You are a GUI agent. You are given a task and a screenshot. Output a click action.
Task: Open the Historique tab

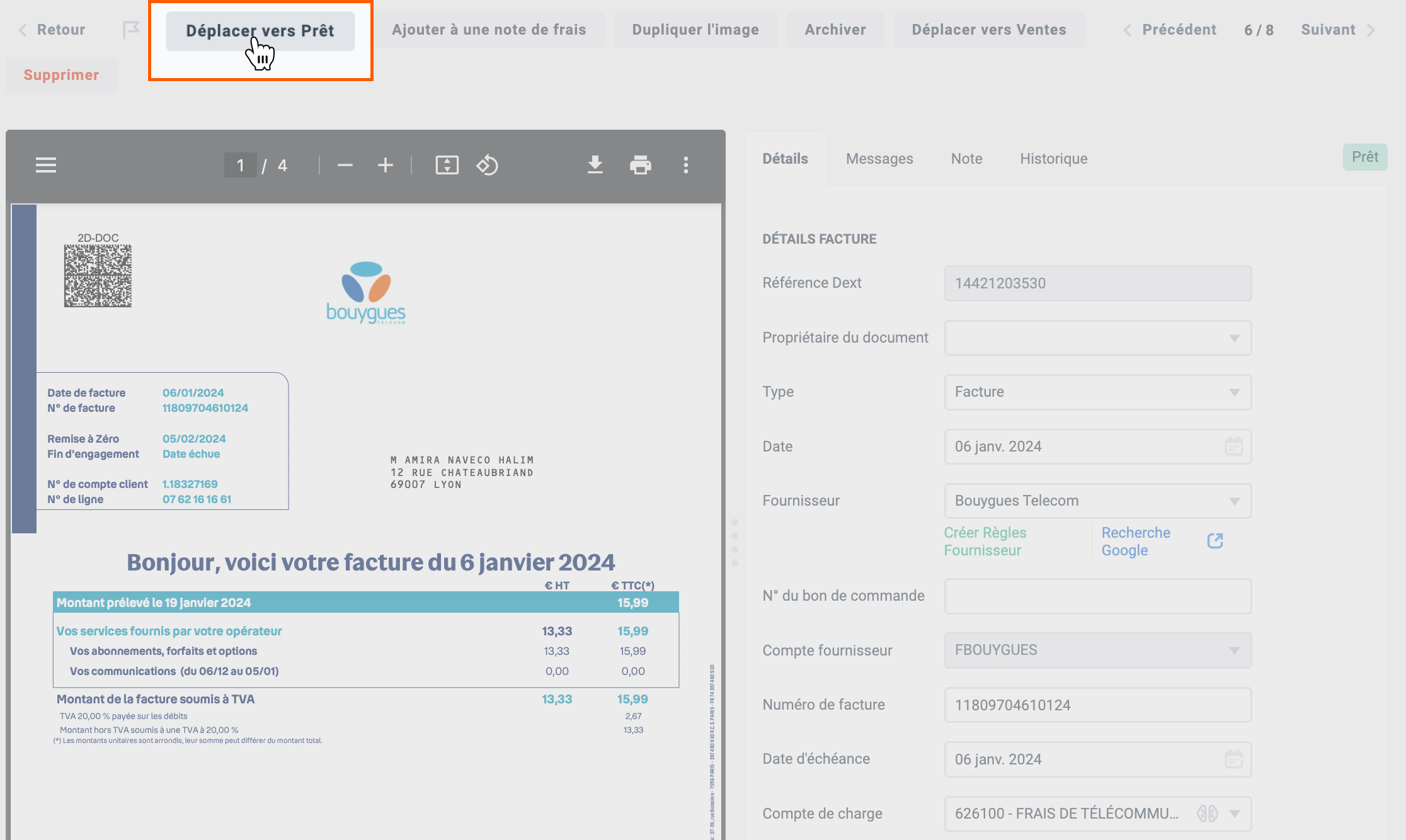[1053, 159]
